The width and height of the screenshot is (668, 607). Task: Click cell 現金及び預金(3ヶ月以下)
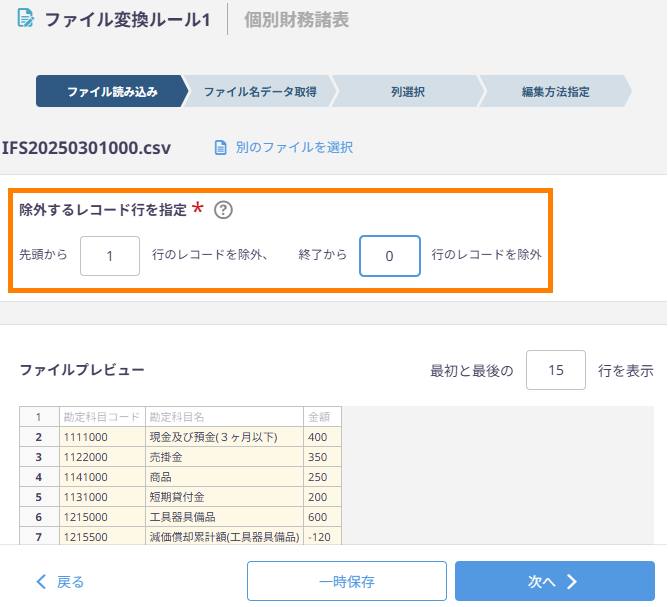[224, 437]
